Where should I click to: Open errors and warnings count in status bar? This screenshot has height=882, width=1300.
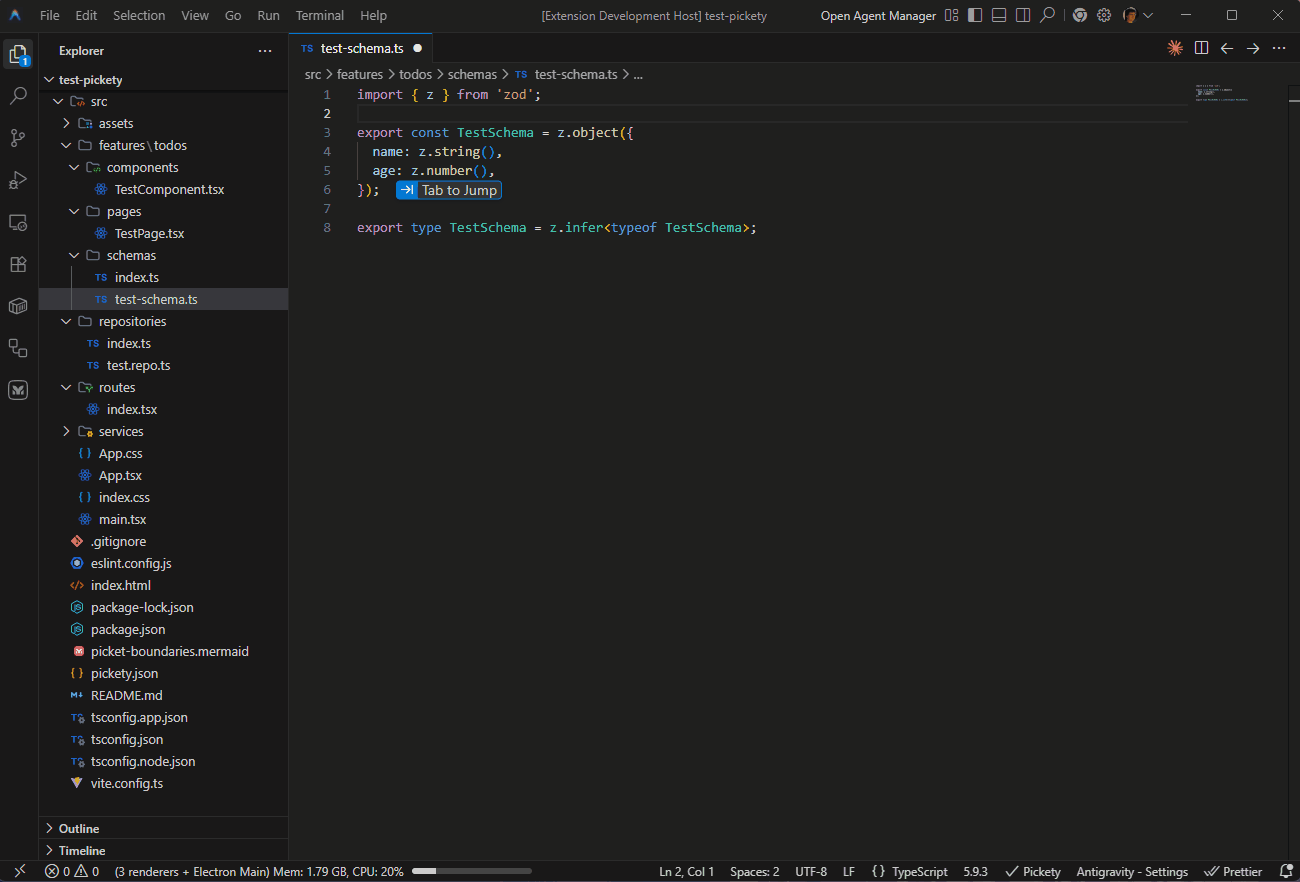(72, 871)
